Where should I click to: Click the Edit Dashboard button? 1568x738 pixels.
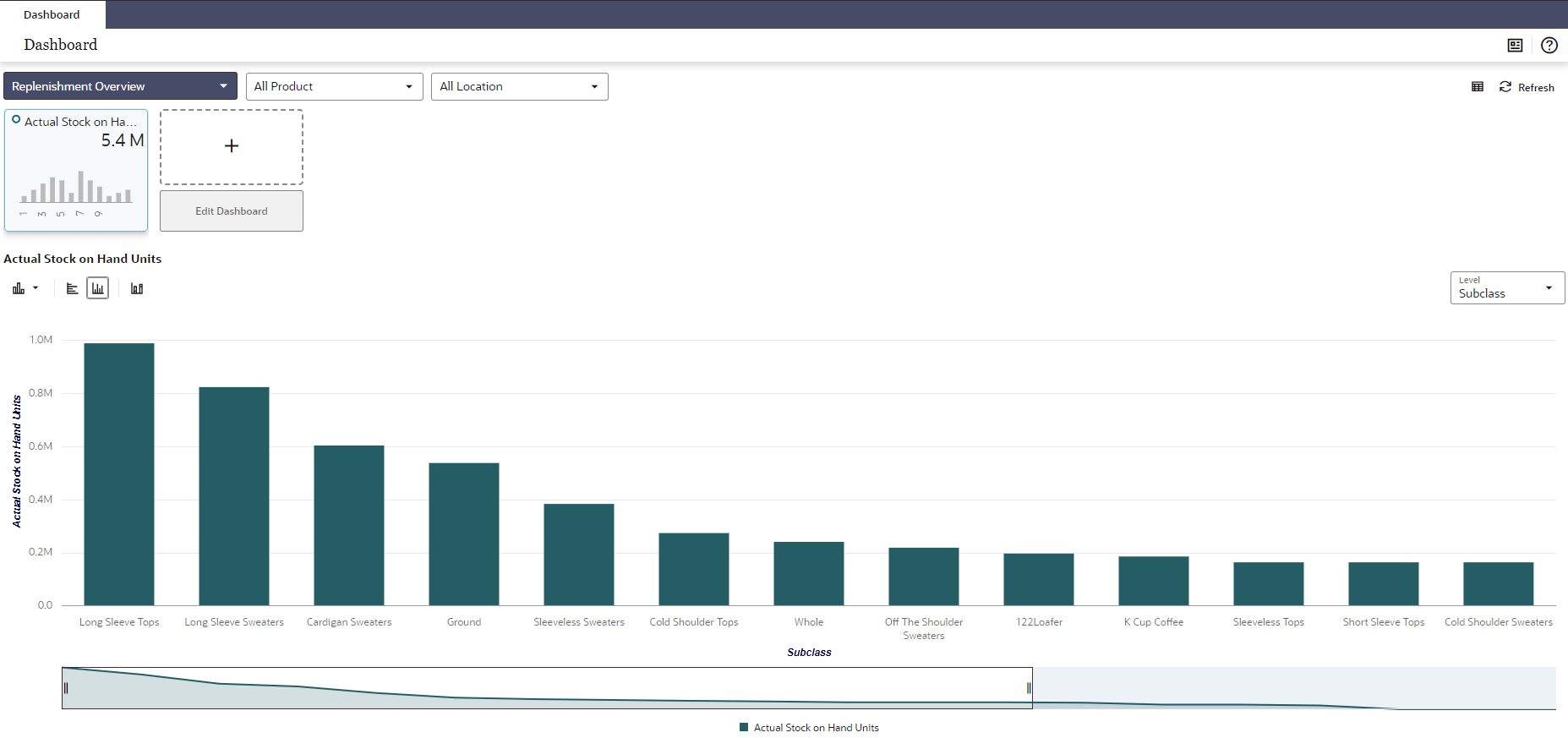tap(232, 211)
